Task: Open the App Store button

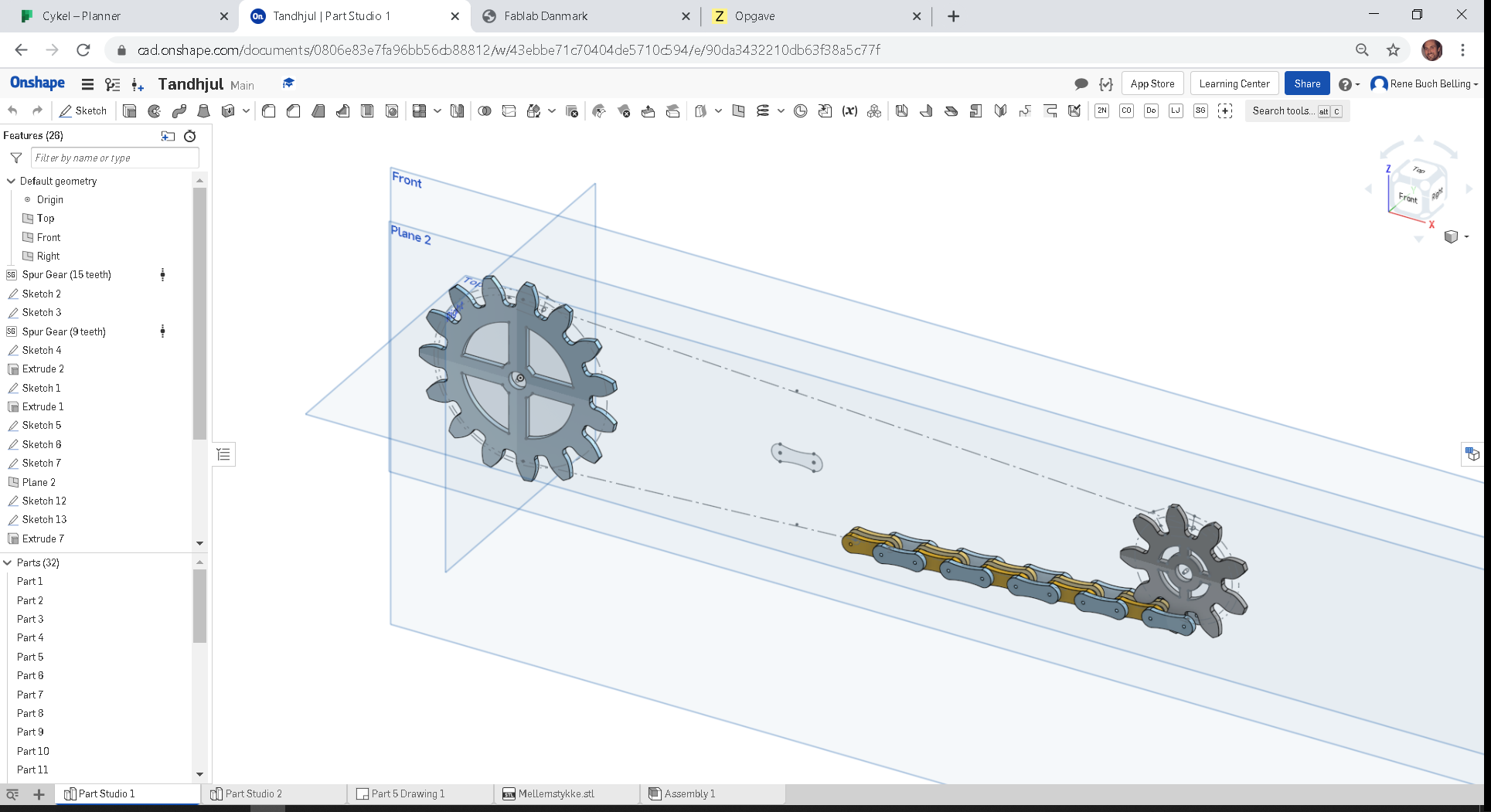Action: tap(1152, 83)
